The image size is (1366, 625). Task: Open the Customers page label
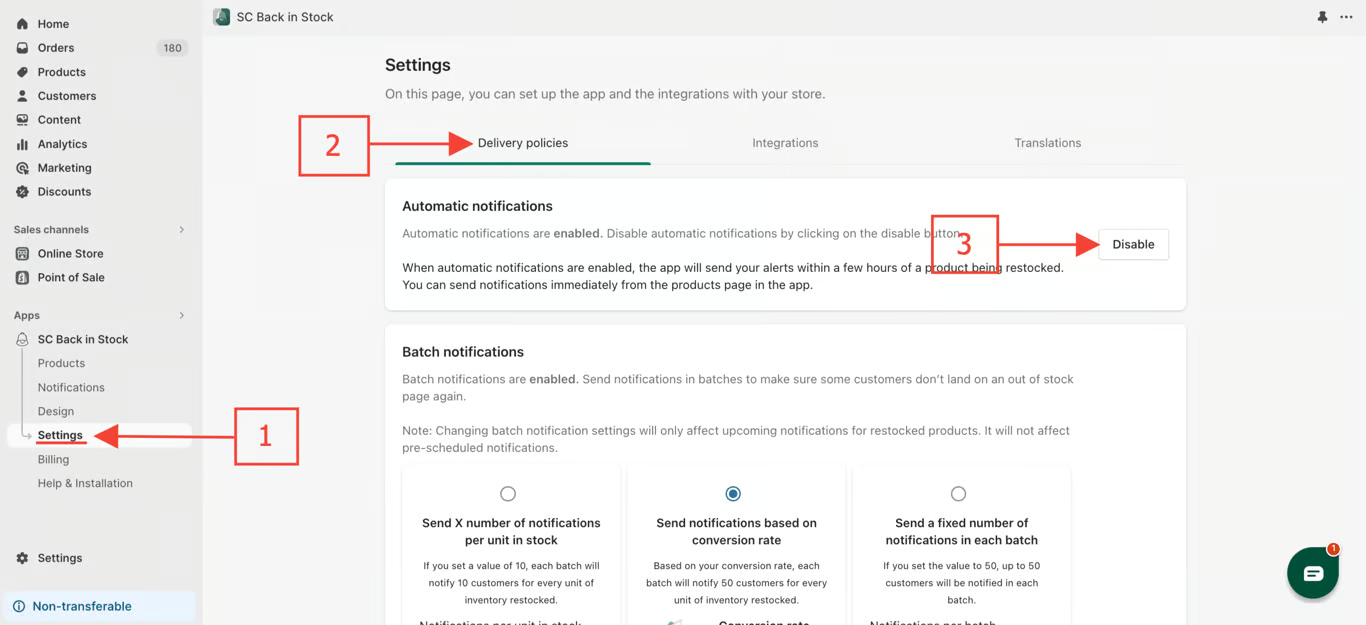coord(67,96)
